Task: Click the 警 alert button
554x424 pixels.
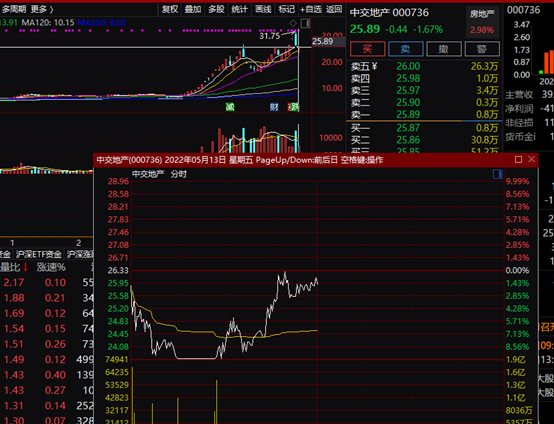Action: pyautogui.click(x=482, y=49)
